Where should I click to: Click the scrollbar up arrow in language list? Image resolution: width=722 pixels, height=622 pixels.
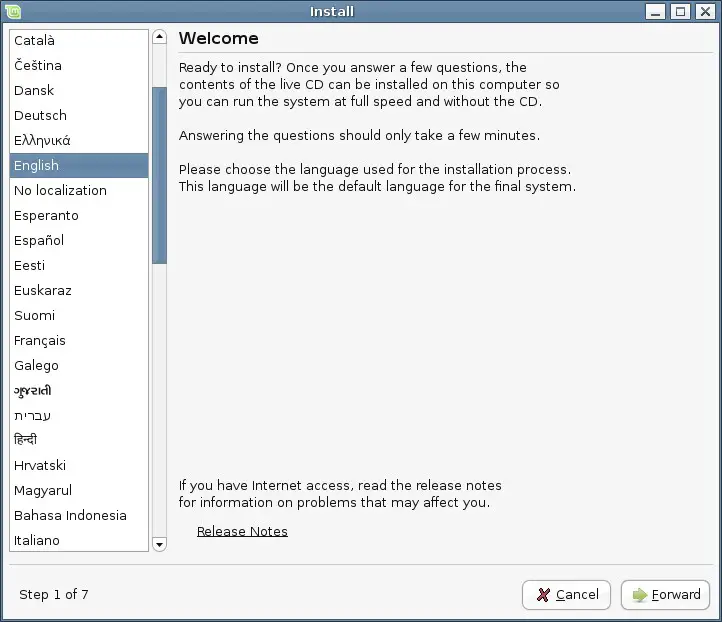[159, 37]
